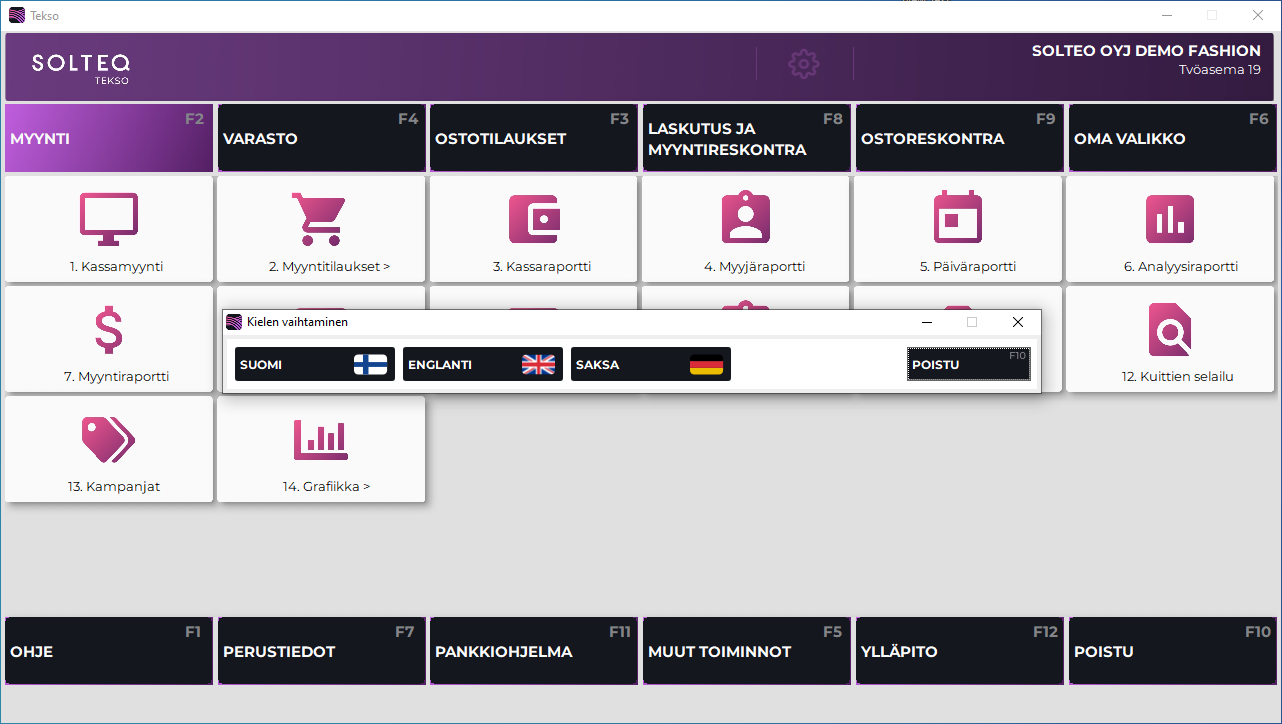Click the settings gear in header
Viewport: 1282px width, 724px height.
tap(803, 64)
